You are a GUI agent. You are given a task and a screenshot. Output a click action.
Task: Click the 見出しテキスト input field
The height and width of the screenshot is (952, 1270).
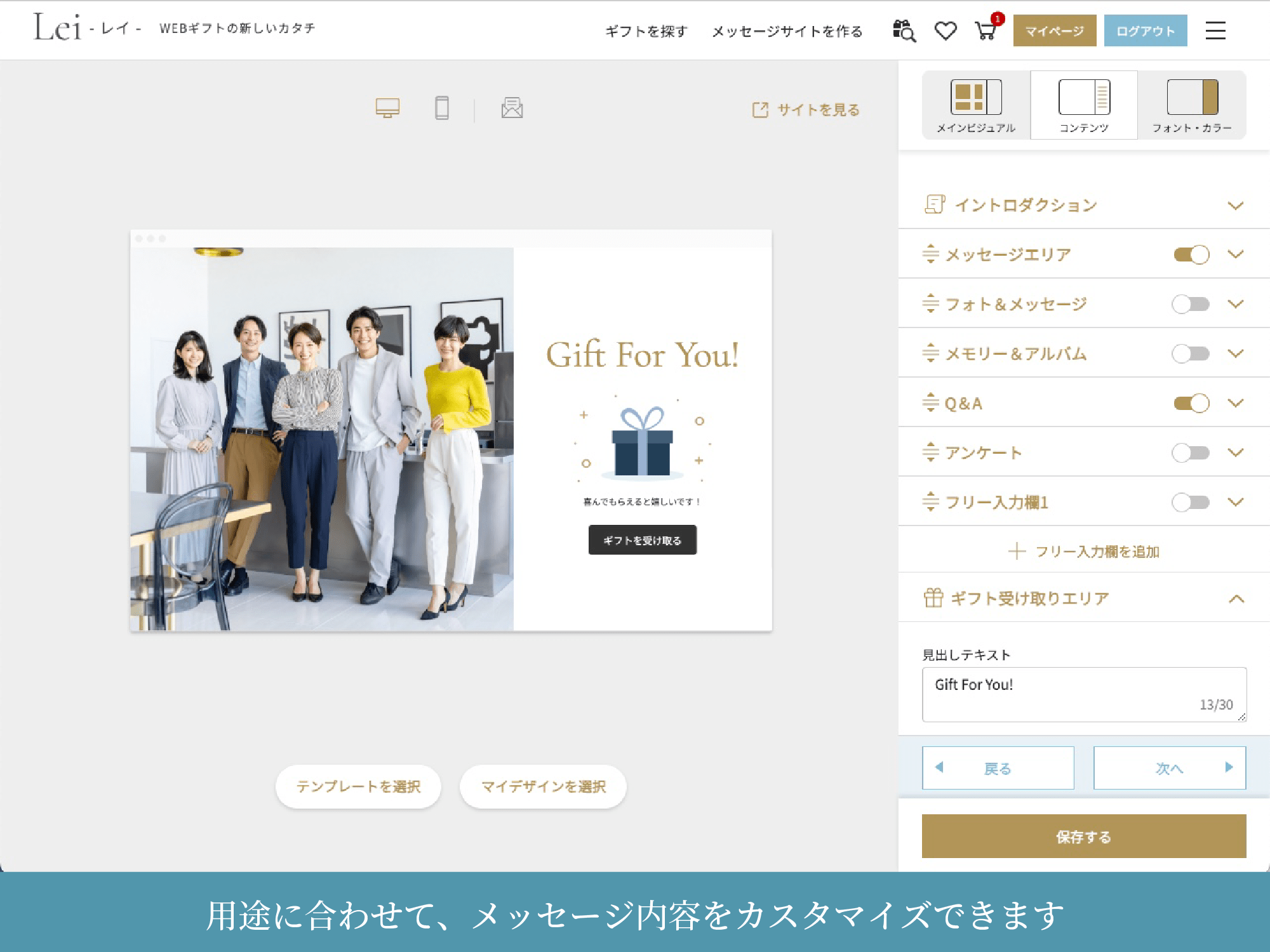(x=1084, y=694)
